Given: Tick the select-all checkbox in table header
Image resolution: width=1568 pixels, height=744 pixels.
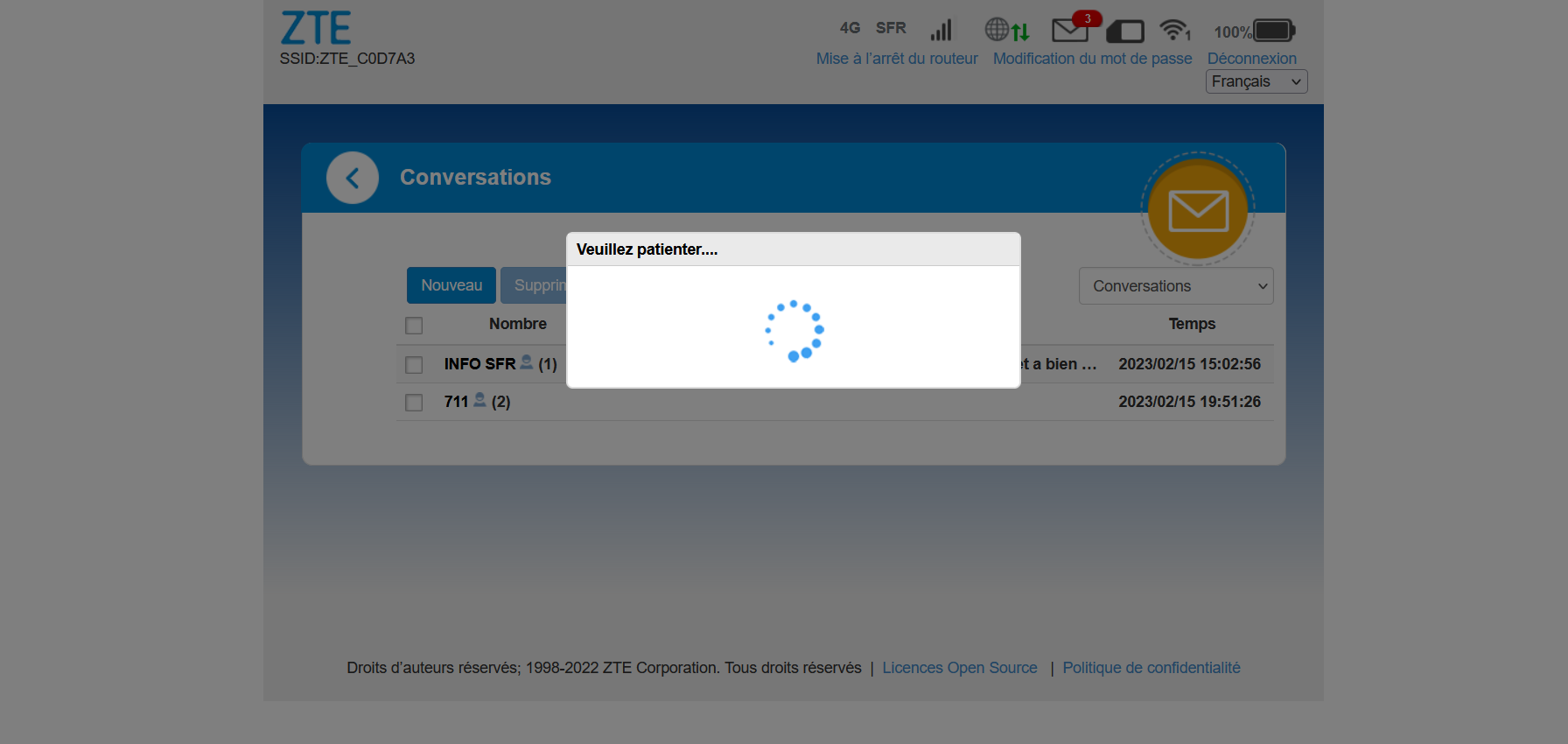Looking at the screenshot, I should 414,326.
